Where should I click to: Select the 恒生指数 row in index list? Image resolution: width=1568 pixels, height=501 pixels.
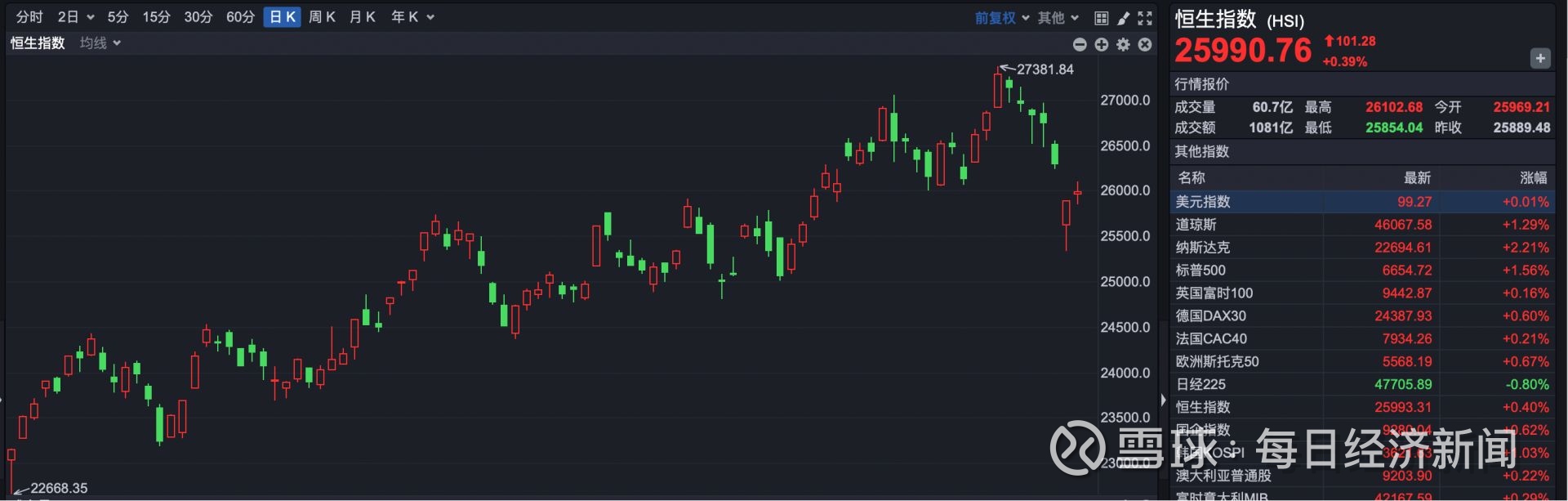(1362, 408)
